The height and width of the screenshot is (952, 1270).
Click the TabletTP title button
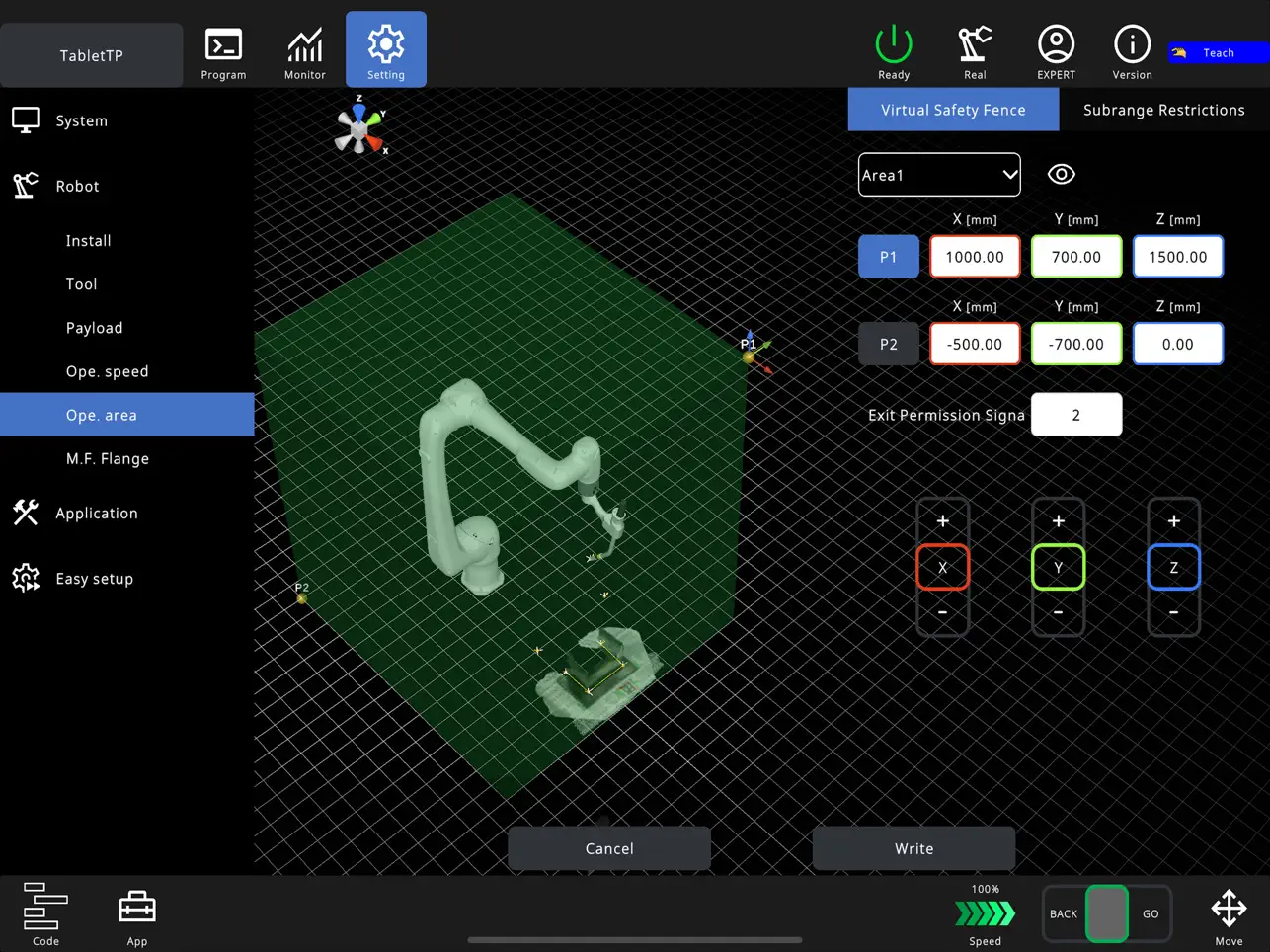[92, 55]
